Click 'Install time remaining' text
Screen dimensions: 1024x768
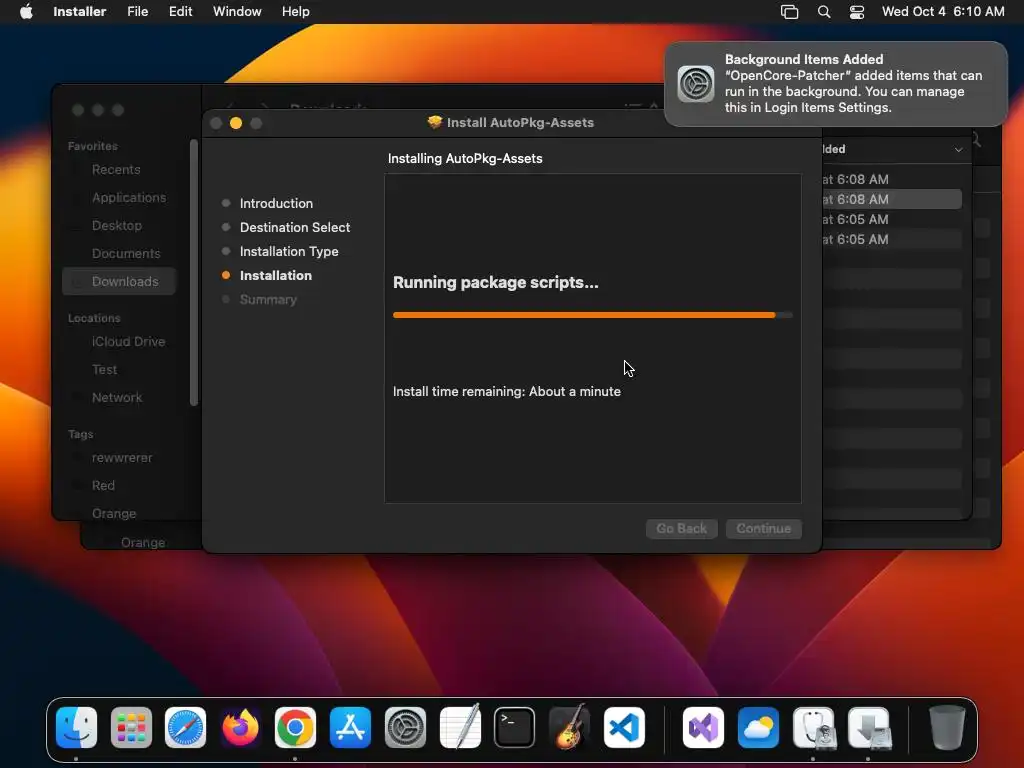[507, 391]
